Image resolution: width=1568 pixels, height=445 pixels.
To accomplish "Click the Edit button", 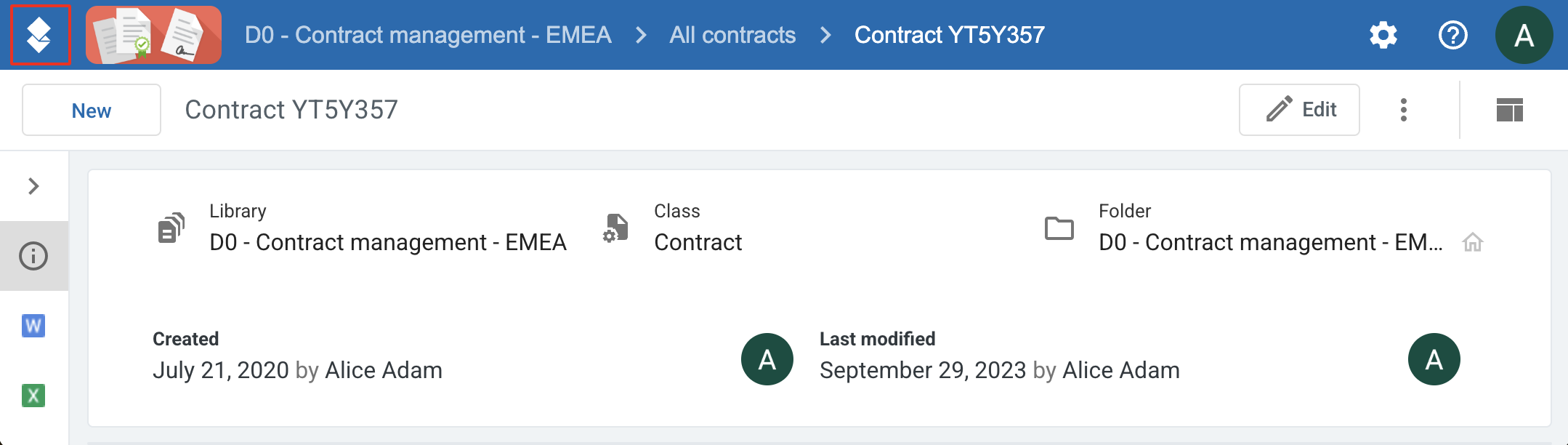I will tap(1299, 110).
